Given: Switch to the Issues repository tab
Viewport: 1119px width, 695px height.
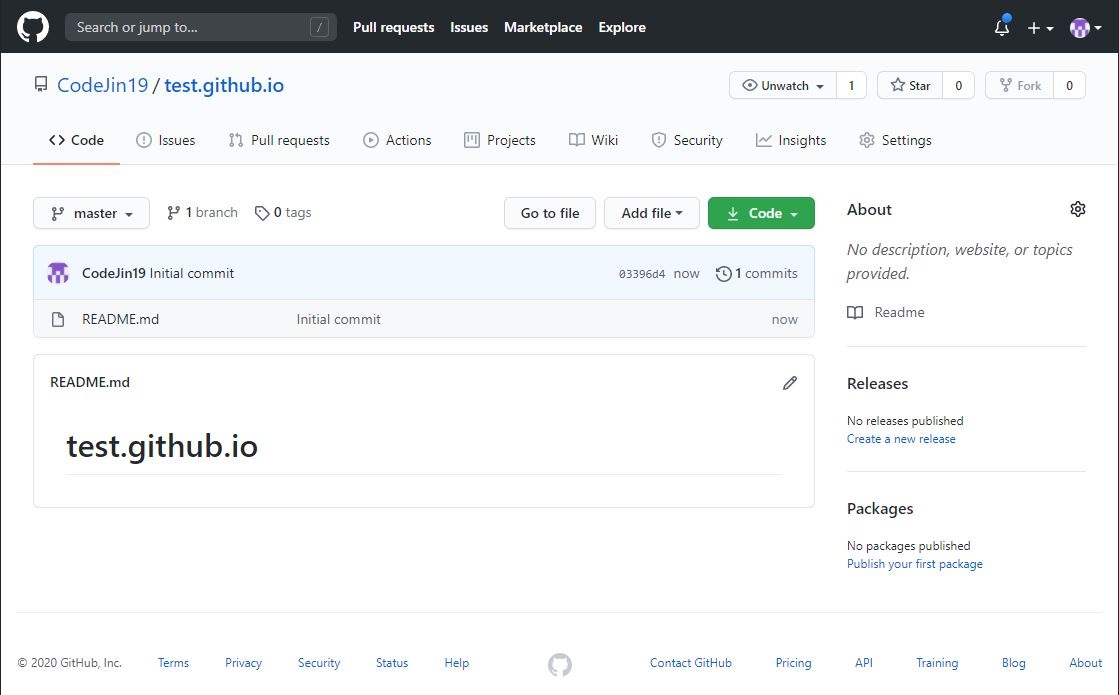Looking at the screenshot, I should [x=166, y=141].
